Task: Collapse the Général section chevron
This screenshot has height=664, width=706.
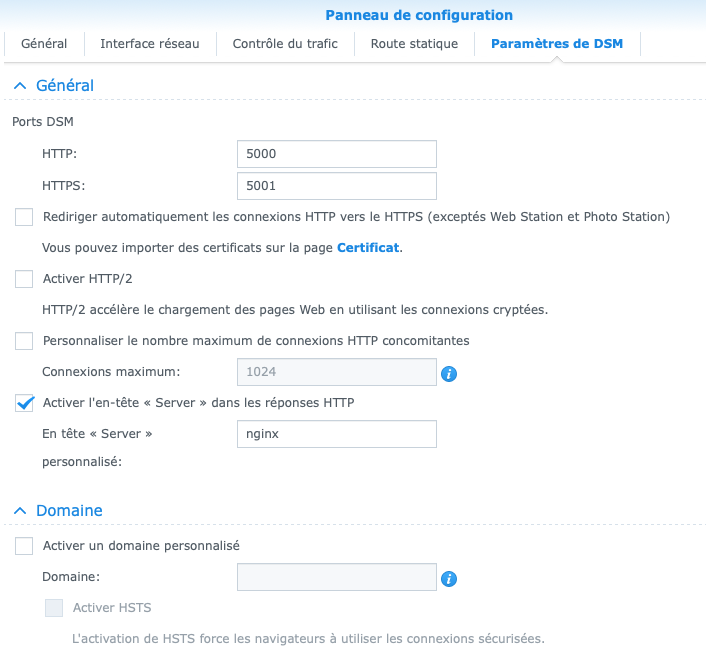Action: coord(19,86)
